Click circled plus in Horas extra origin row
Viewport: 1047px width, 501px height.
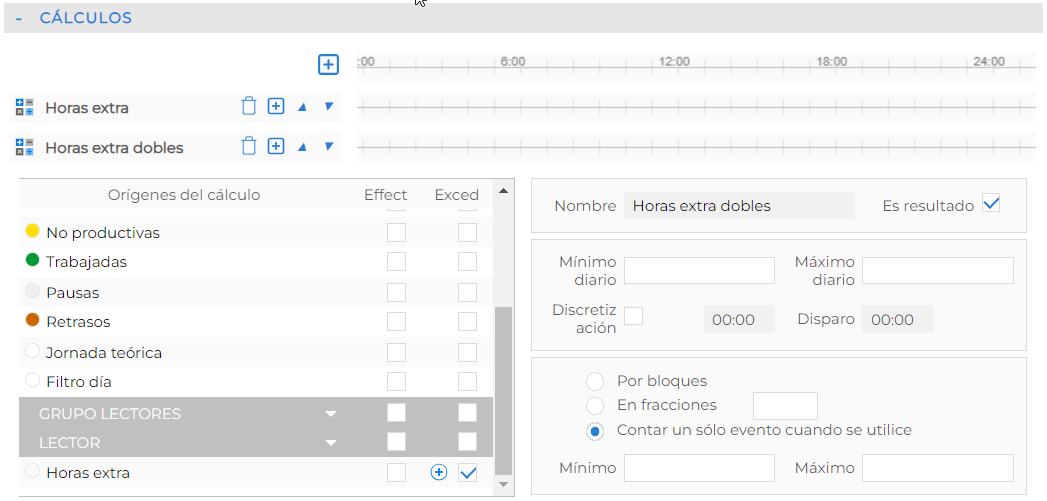pyautogui.click(x=438, y=473)
